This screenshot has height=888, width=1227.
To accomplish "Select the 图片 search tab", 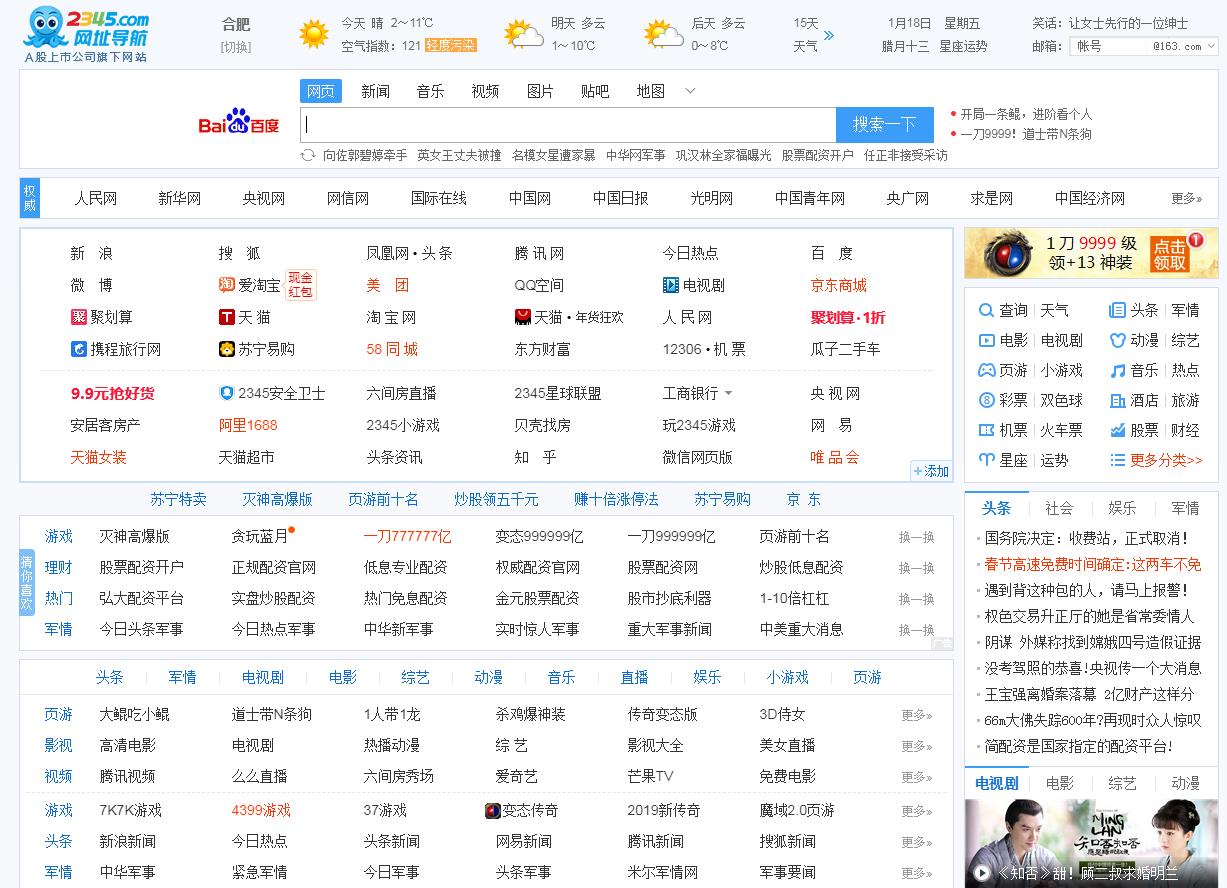I will [540, 91].
